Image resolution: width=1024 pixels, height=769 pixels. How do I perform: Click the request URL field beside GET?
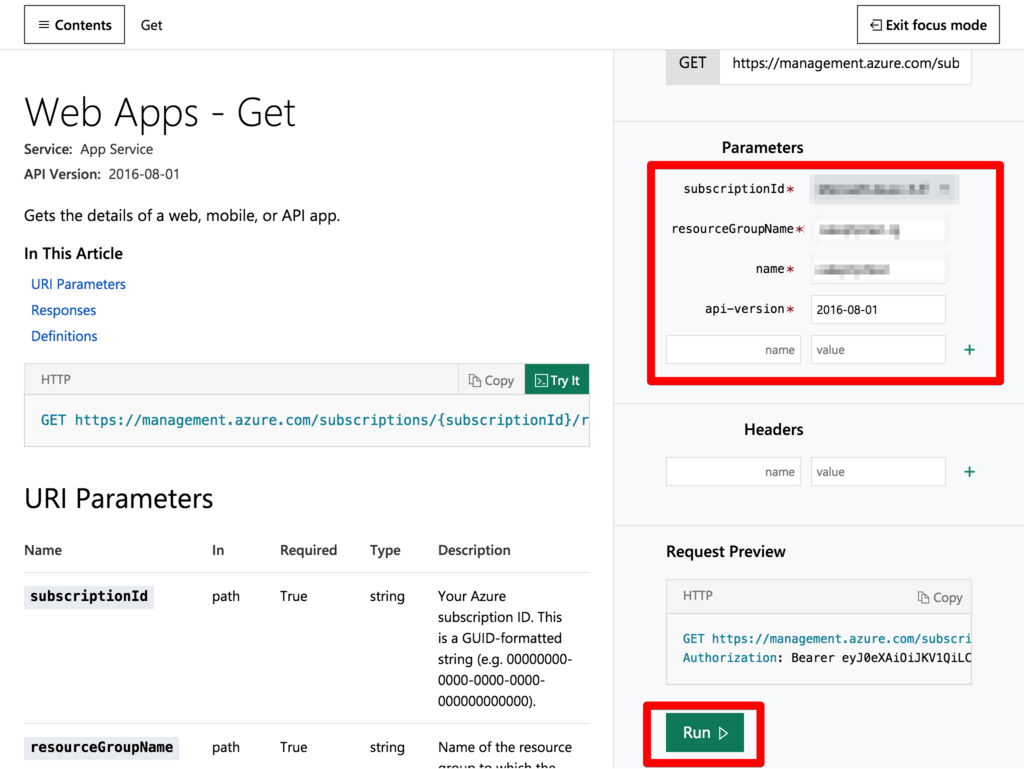845,63
